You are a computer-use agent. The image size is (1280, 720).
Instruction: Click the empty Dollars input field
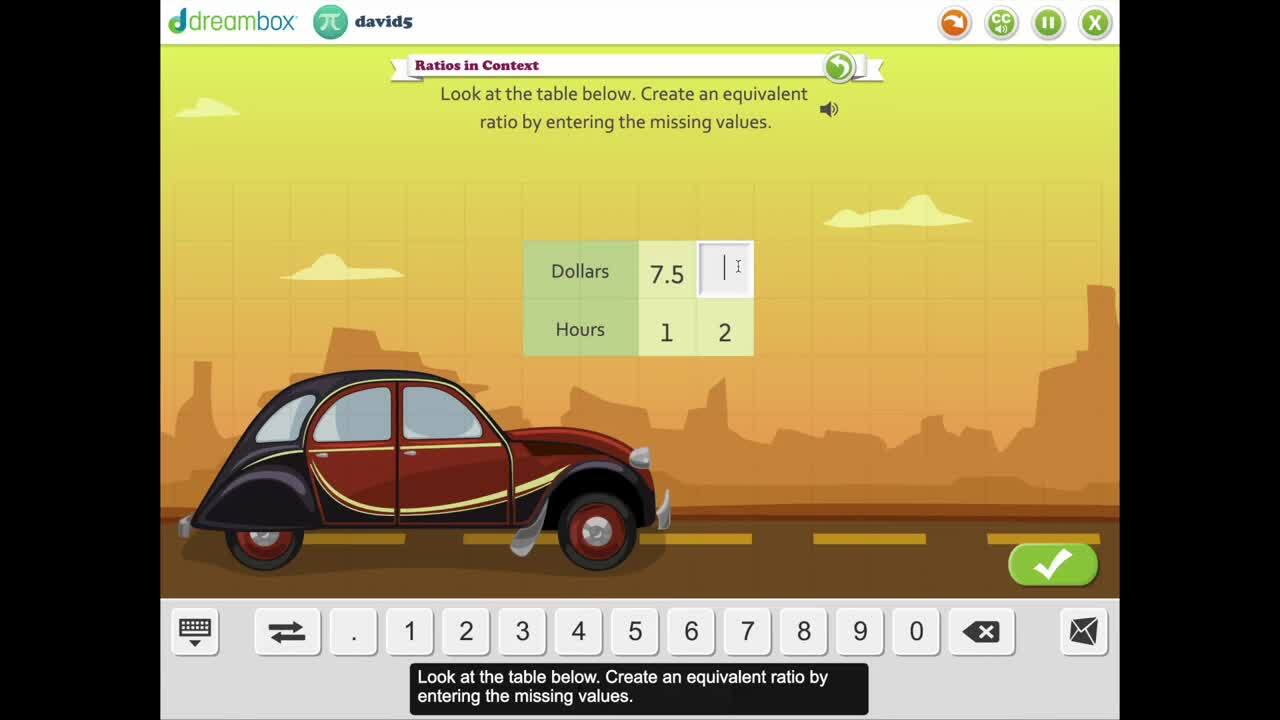[x=725, y=270]
